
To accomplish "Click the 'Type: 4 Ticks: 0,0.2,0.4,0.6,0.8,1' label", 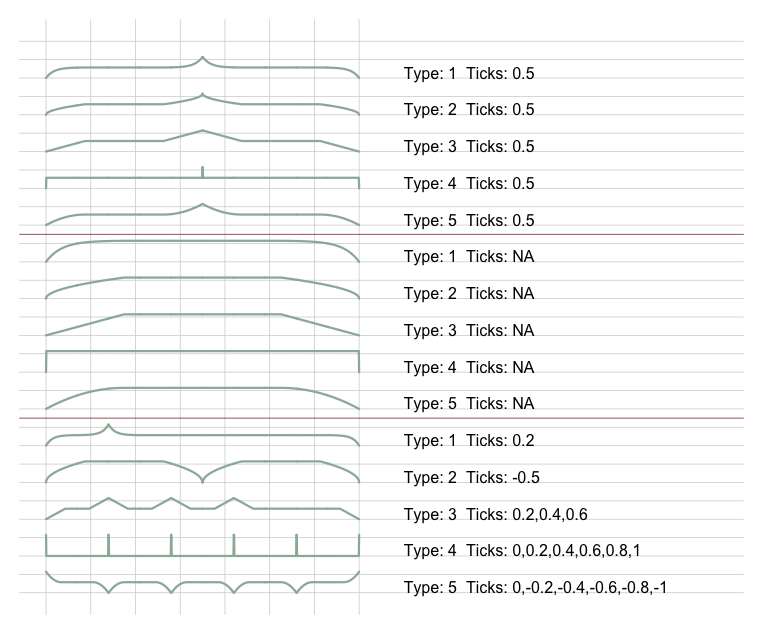I will click(x=522, y=550).
